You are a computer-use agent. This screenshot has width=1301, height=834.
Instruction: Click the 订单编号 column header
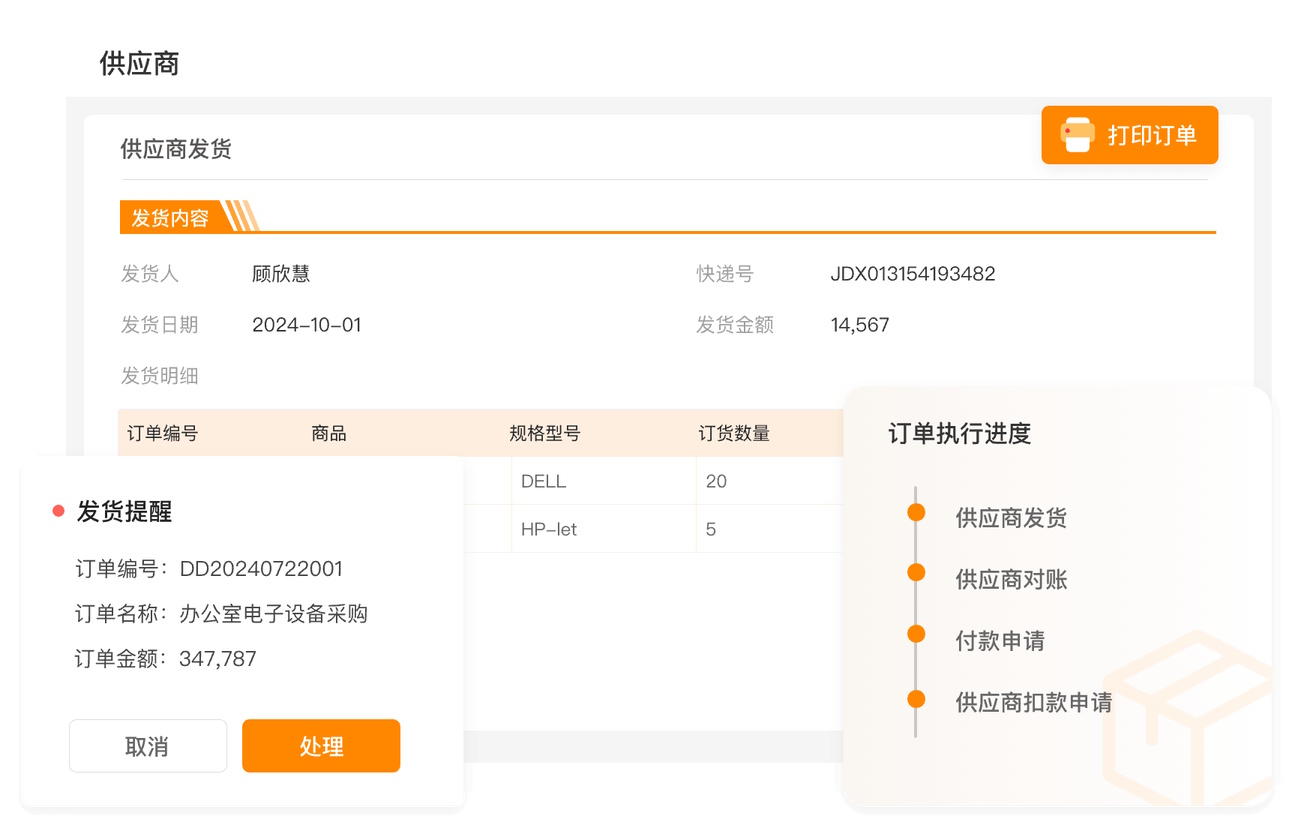[x=163, y=433]
